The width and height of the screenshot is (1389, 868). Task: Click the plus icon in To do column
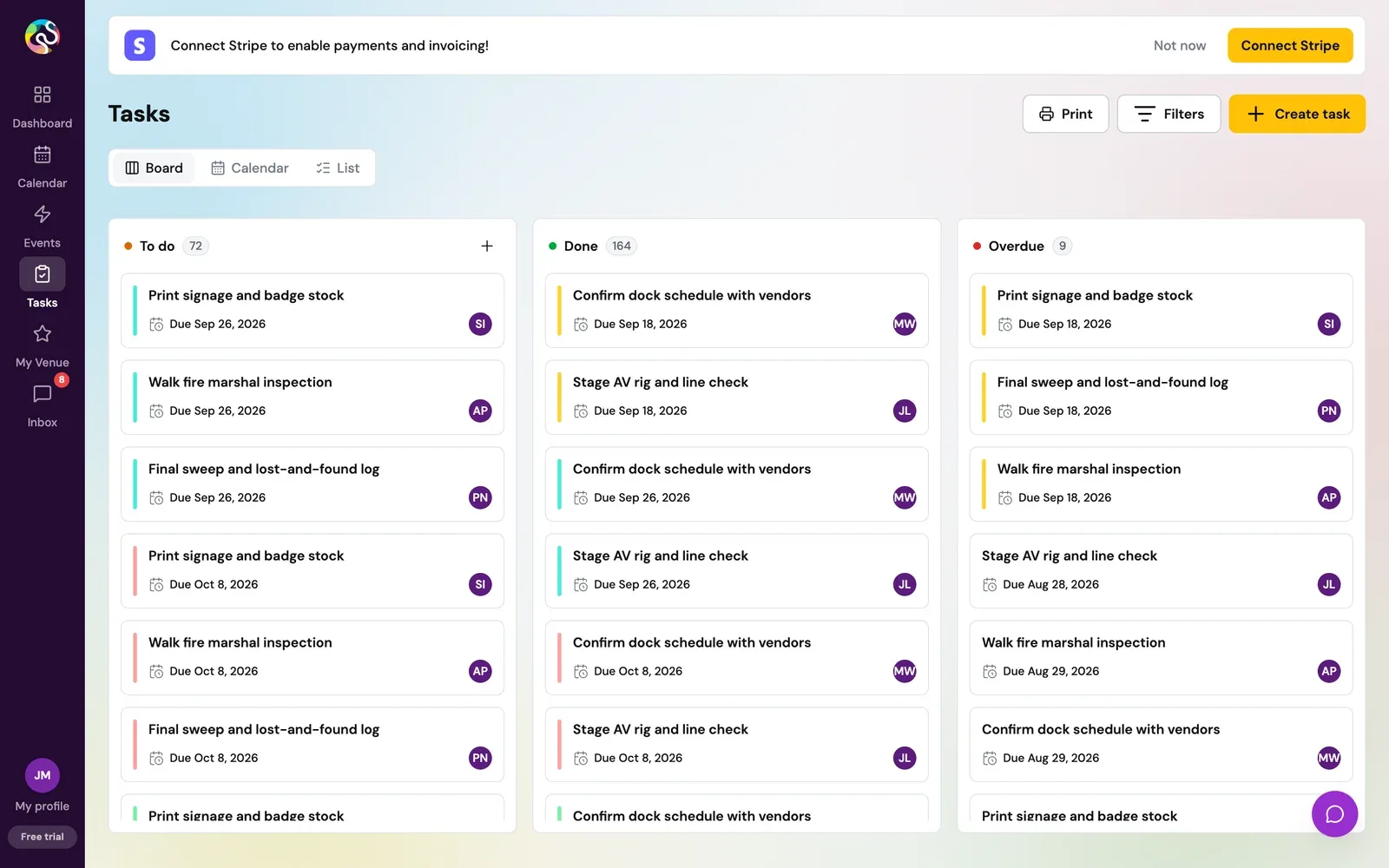[x=487, y=246]
